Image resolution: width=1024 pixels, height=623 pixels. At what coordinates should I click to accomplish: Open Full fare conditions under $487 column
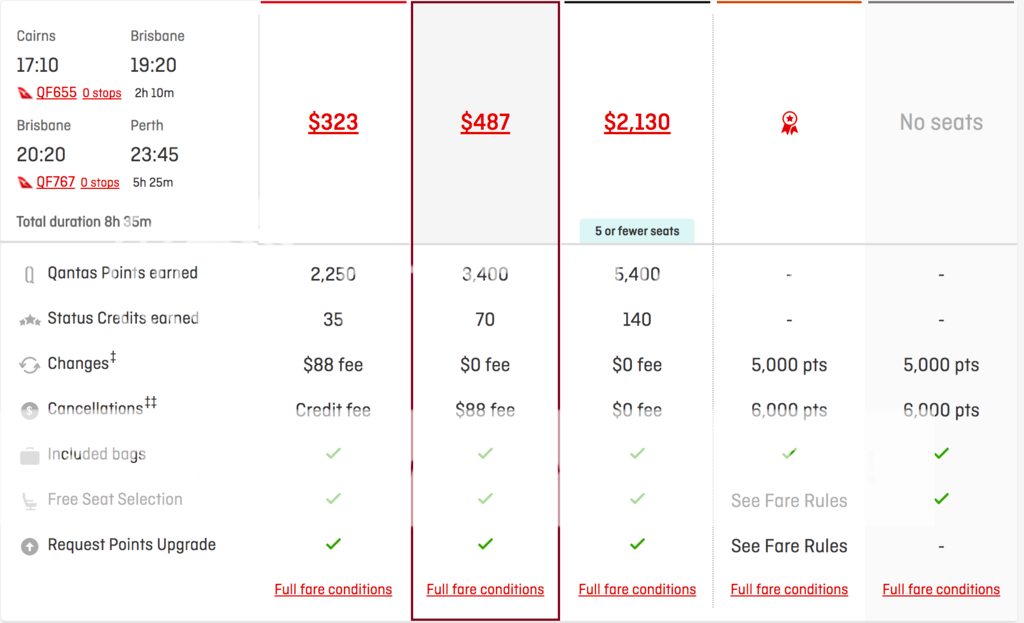tap(485, 589)
